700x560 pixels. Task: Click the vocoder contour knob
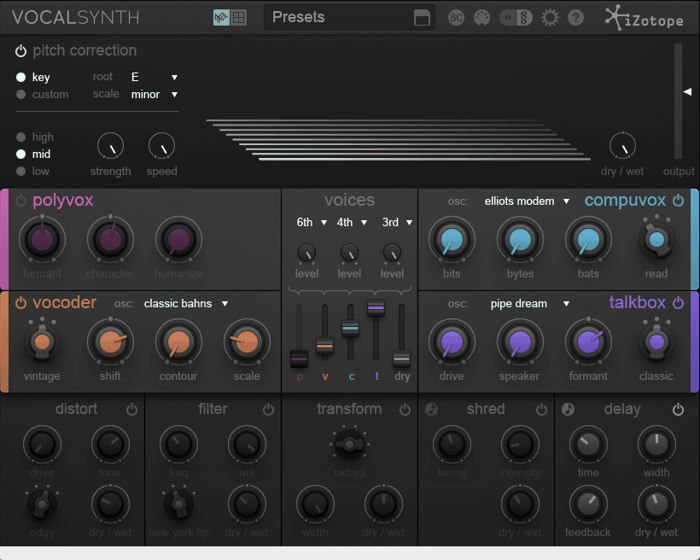[179, 342]
